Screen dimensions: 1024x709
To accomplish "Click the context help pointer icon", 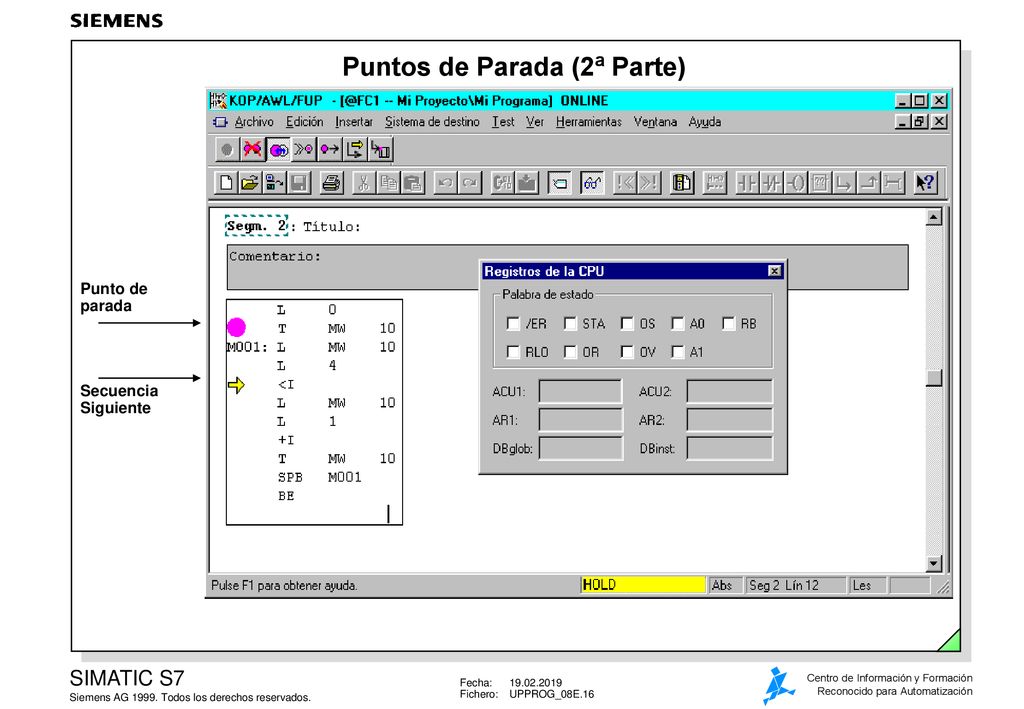I will (x=925, y=183).
